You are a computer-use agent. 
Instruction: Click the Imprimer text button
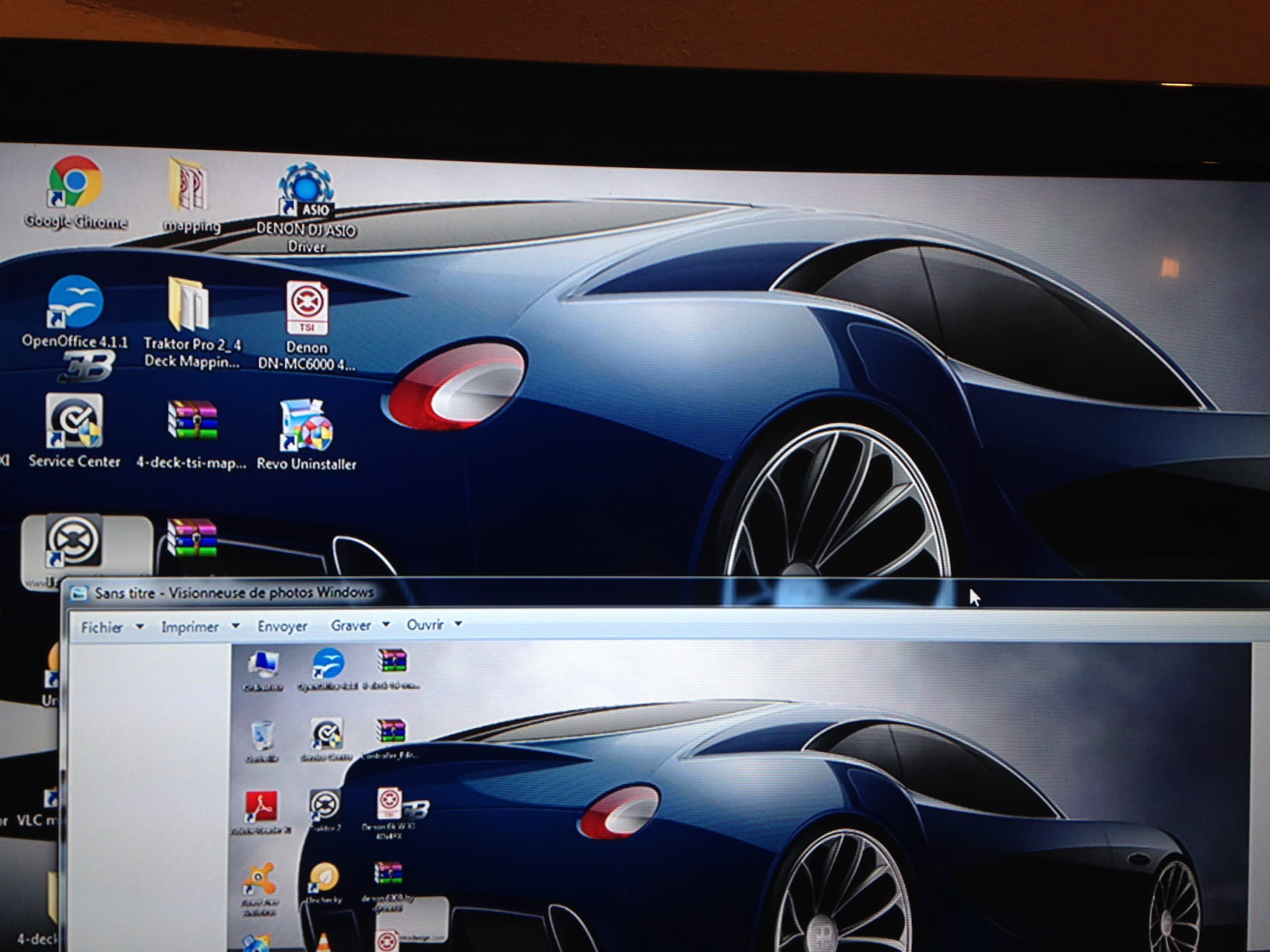tap(190, 627)
